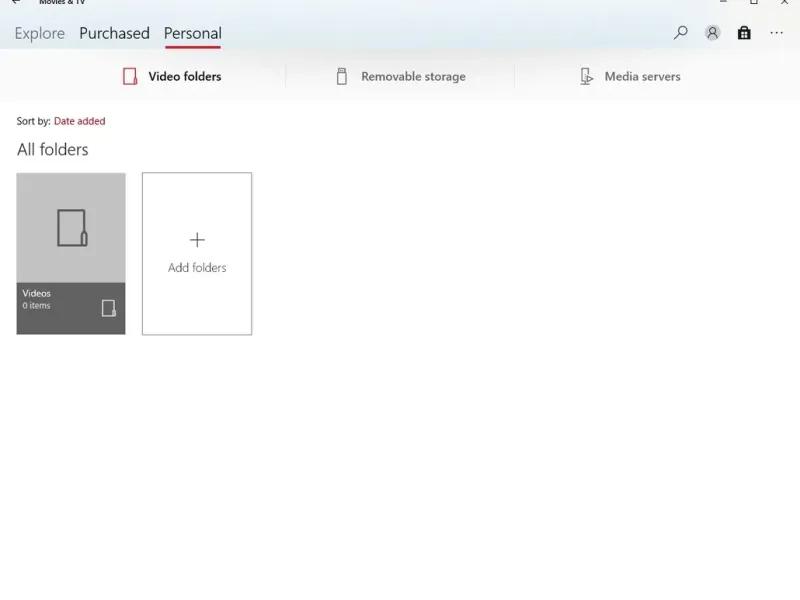The height and width of the screenshot is (600, 800).
Task: Maximize the Movies & TV window
Action: point(754,2)
